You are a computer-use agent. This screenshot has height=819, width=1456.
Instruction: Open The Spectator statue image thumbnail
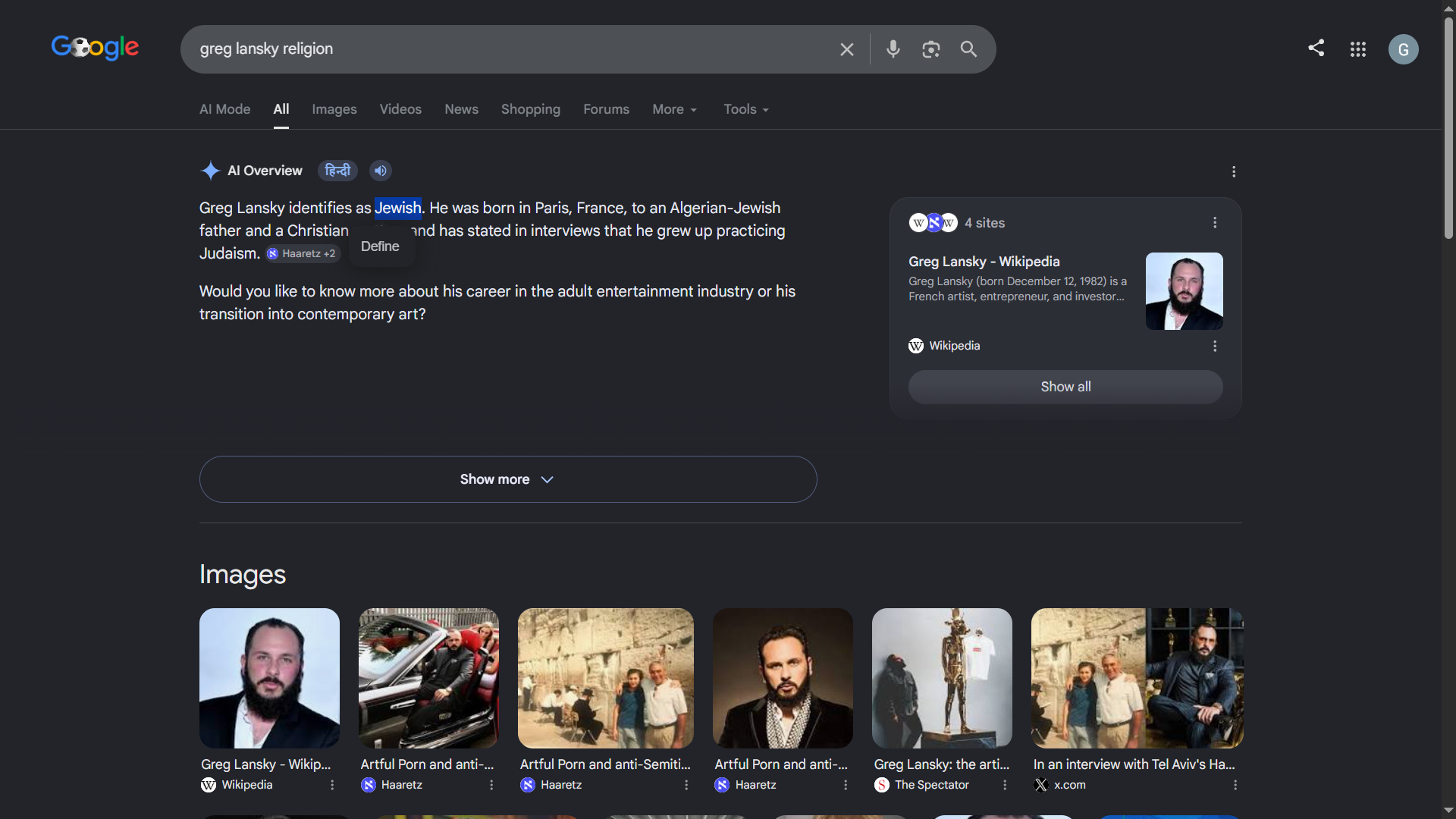(x=942, y=678)
